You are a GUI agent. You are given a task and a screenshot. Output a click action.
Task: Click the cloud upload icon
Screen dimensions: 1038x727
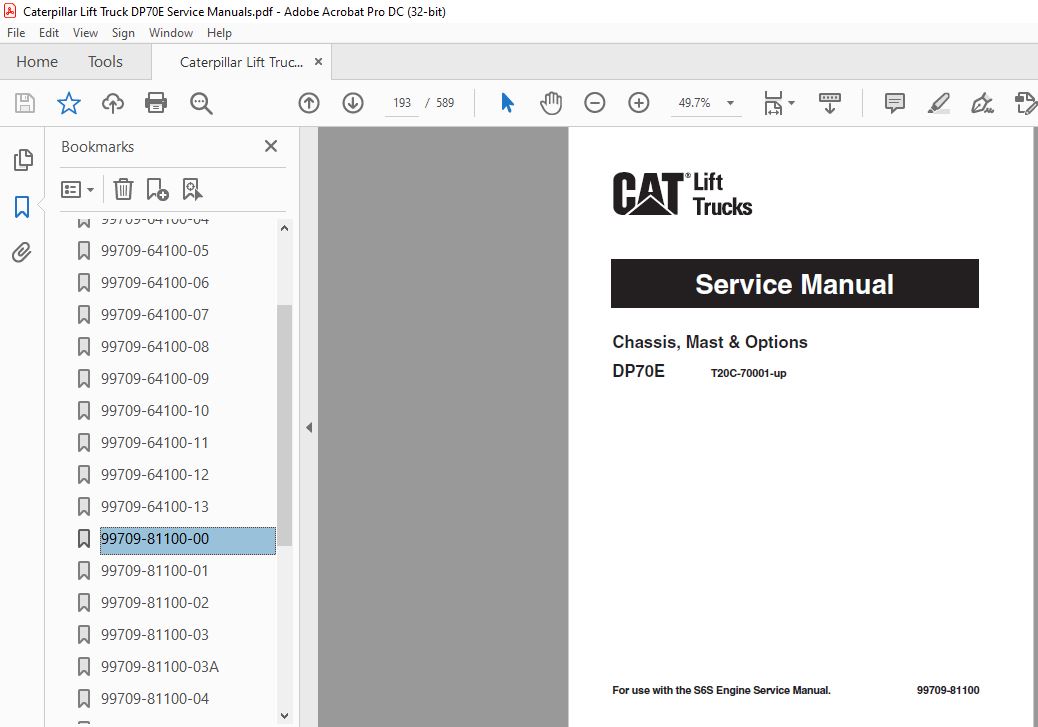(x=113, y=103)
